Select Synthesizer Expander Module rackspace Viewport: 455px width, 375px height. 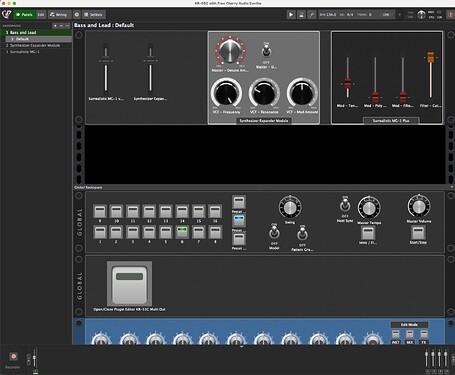(36, 45)
